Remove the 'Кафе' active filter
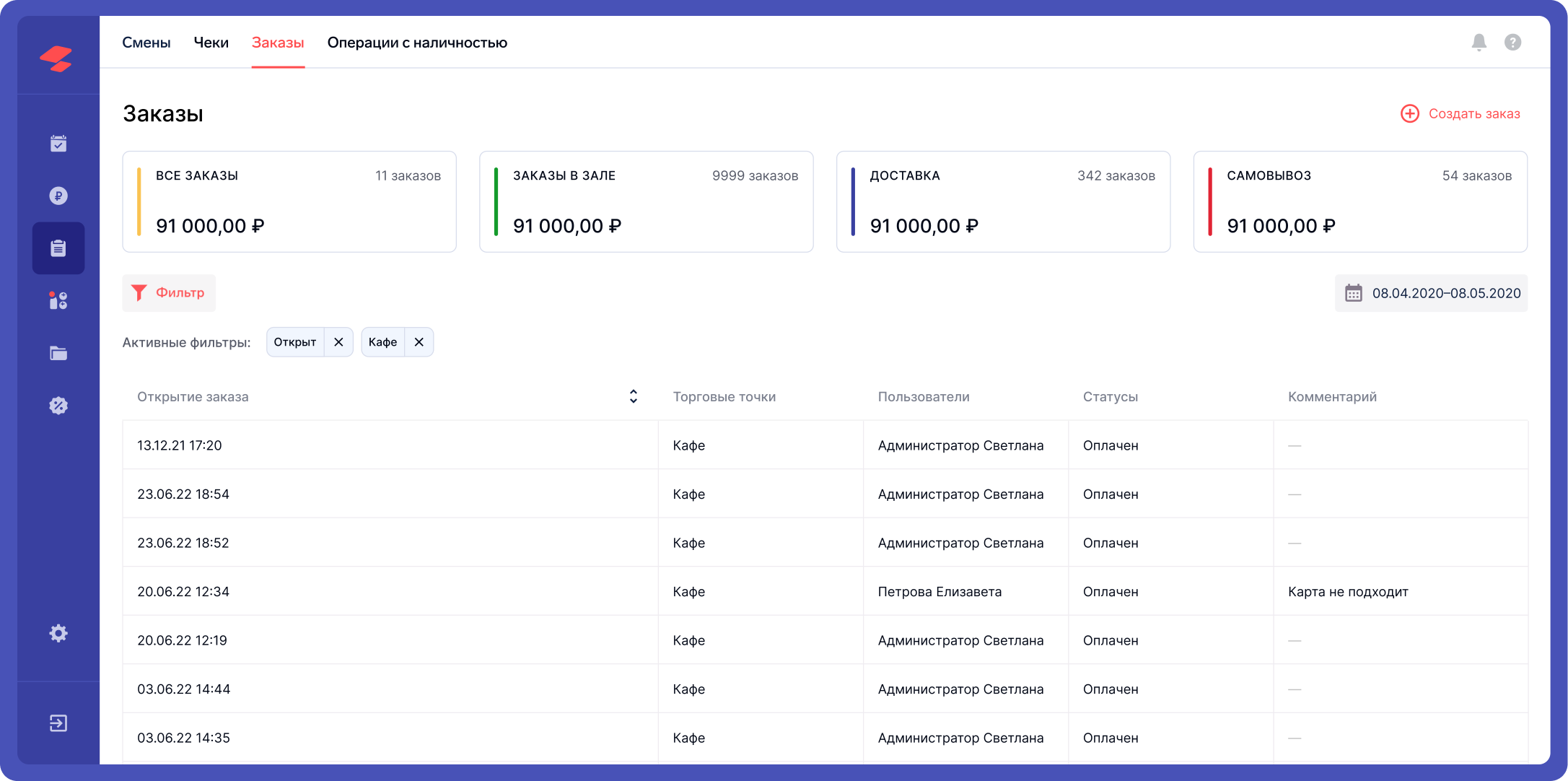The width and height of the screenshot is (1568, 781). (x=419, y=342)
